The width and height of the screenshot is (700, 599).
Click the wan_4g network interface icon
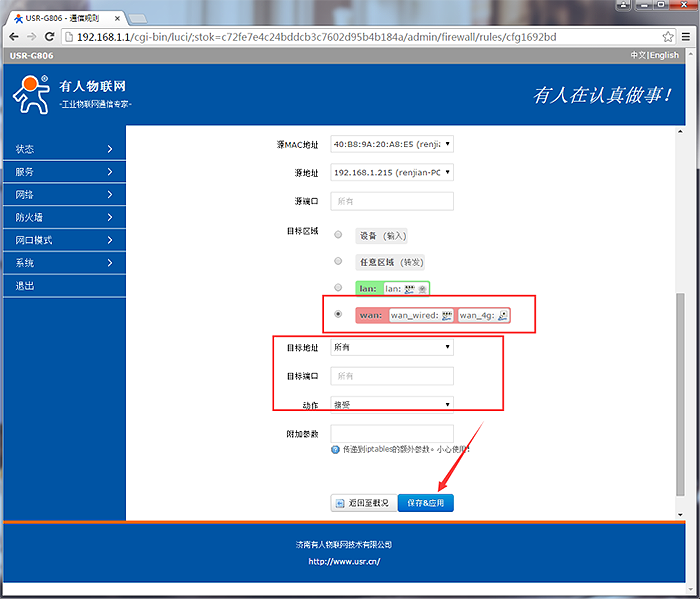pos(502,315)
